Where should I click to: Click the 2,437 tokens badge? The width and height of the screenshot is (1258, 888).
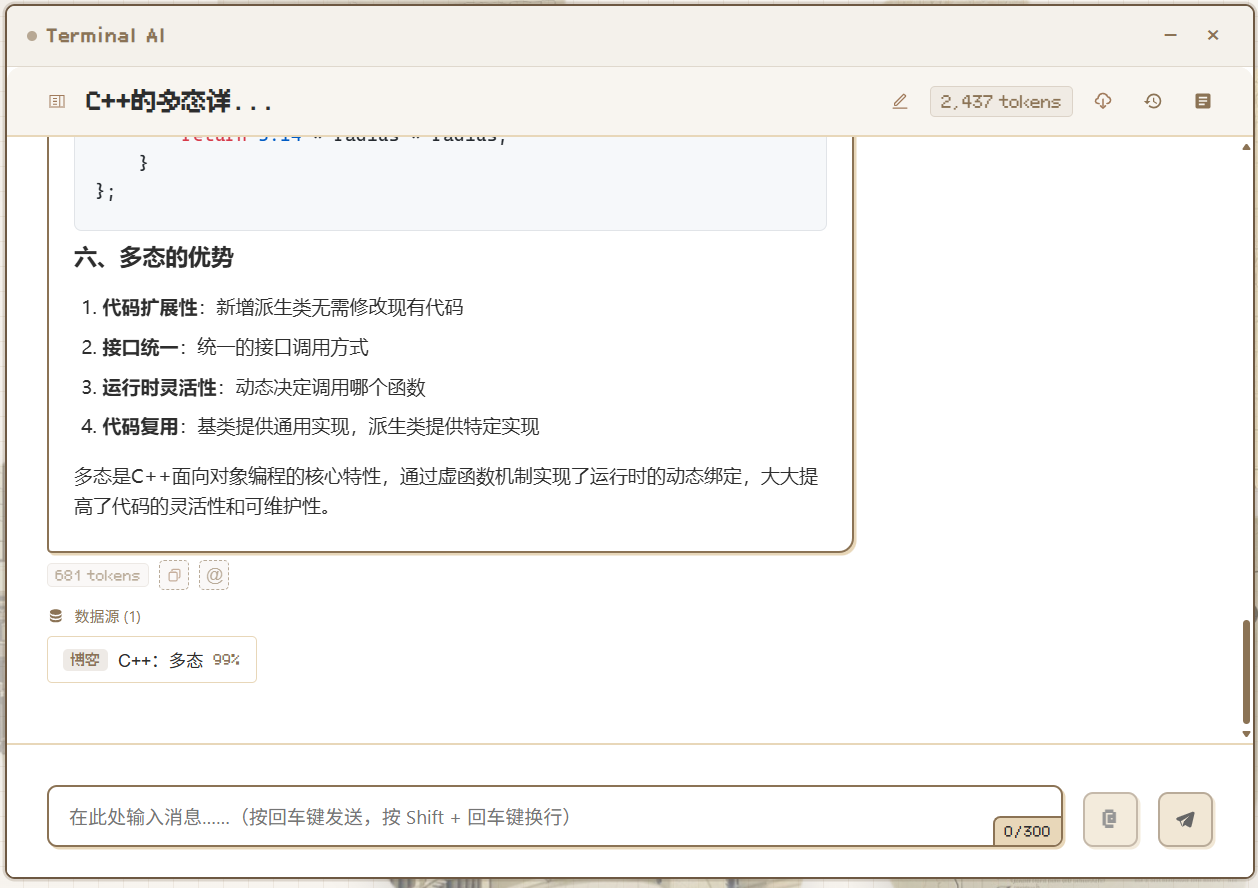click(1001, 101)
